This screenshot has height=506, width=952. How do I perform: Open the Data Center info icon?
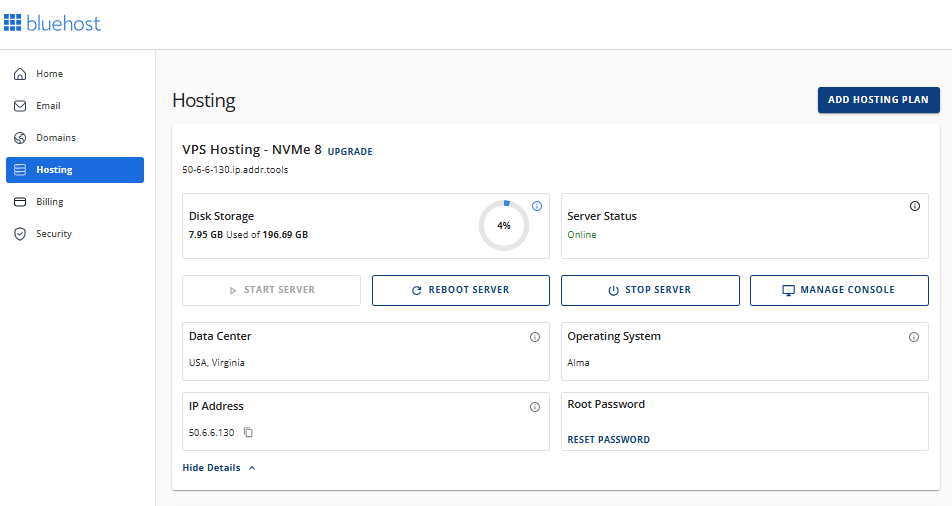[535, 337]
